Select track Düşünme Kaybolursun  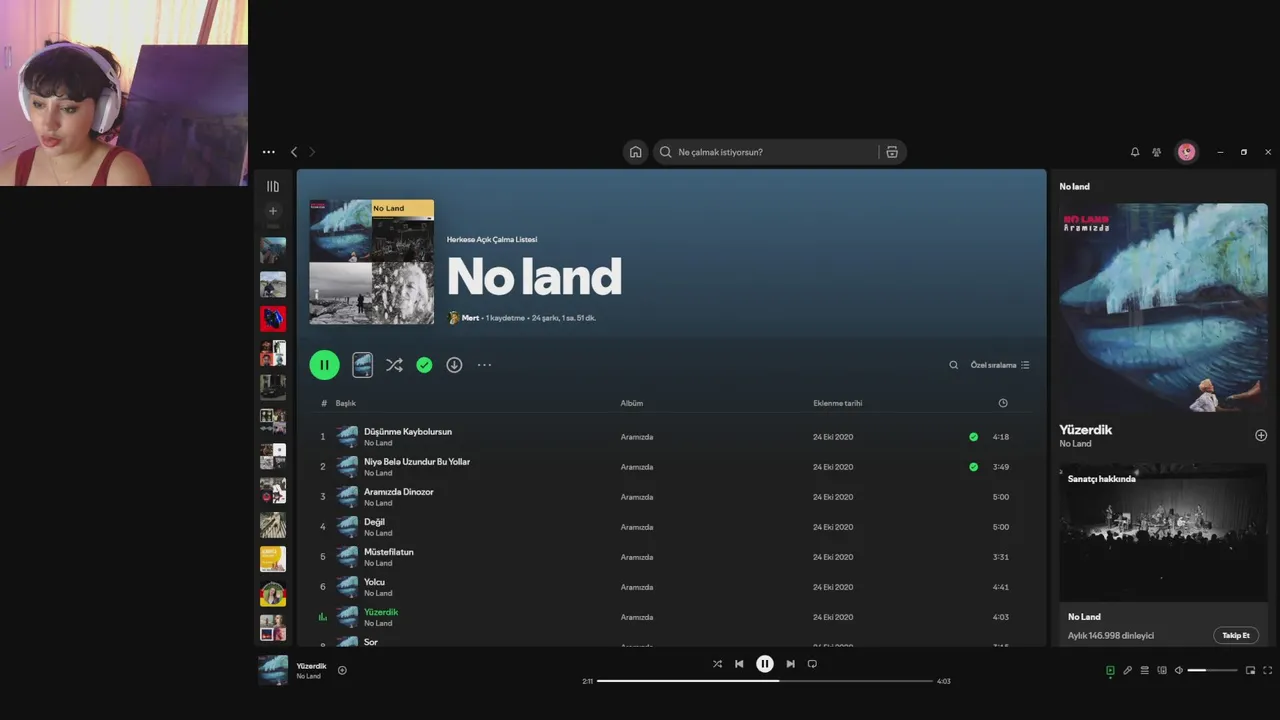pos(671,437)
